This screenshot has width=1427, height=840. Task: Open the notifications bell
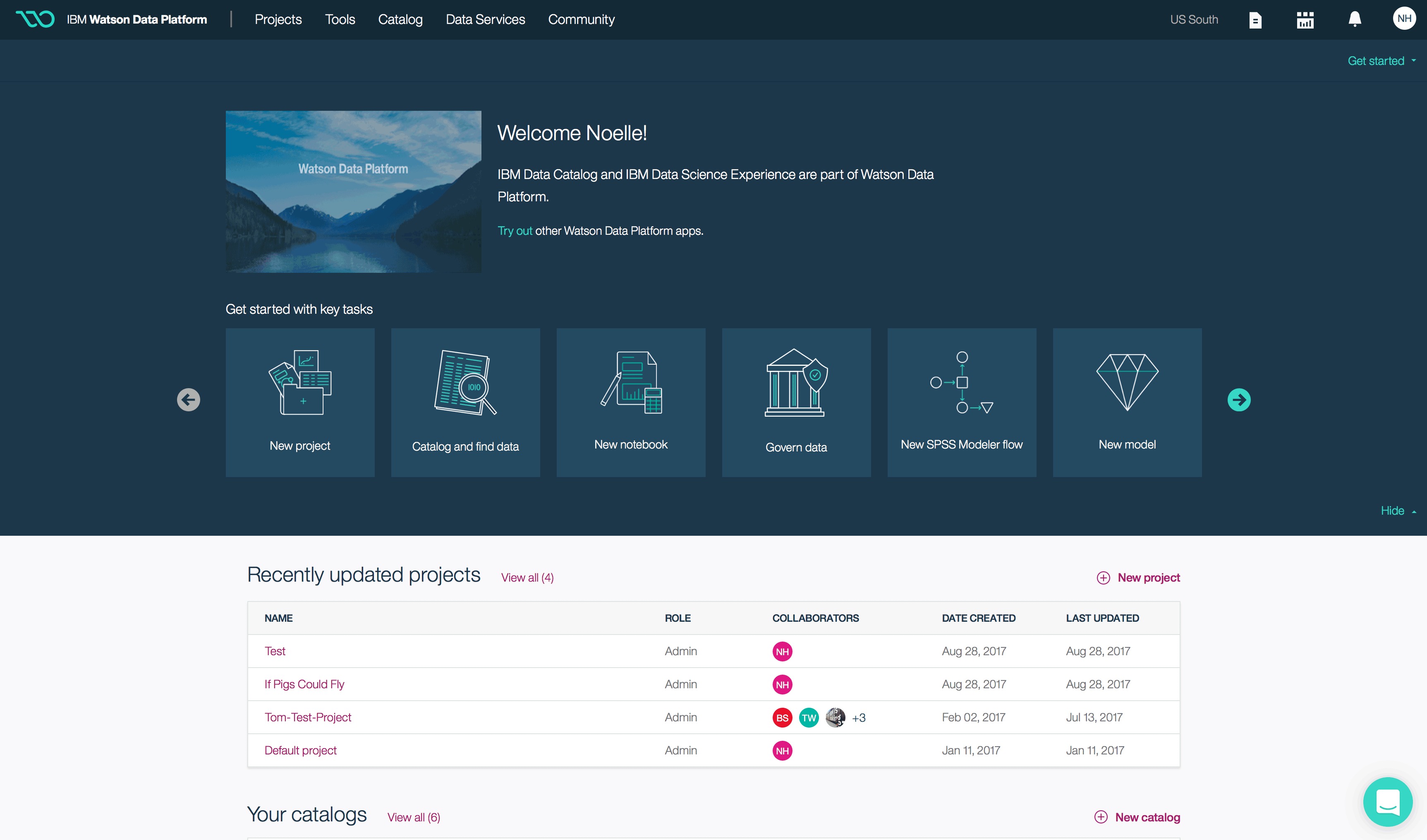point(1355,19)
